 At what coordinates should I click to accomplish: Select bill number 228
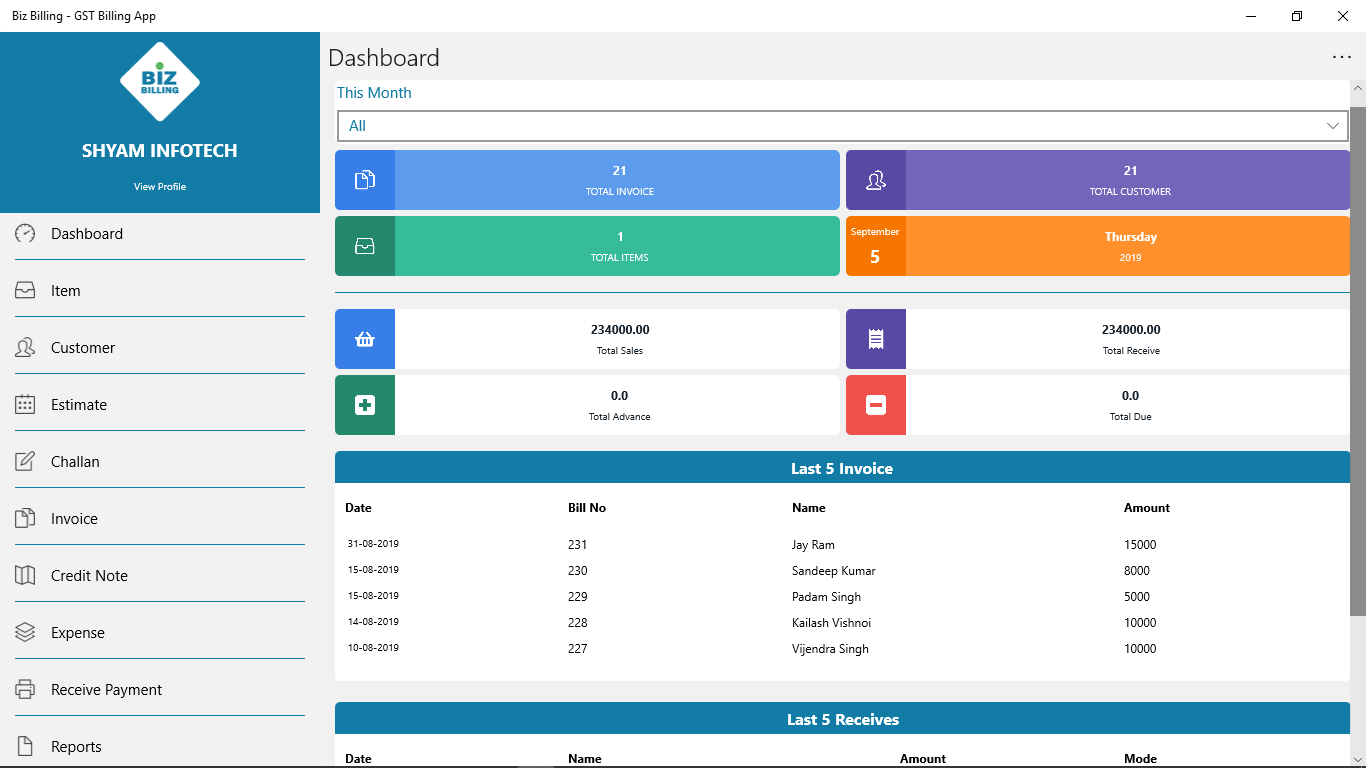(577, 623)
